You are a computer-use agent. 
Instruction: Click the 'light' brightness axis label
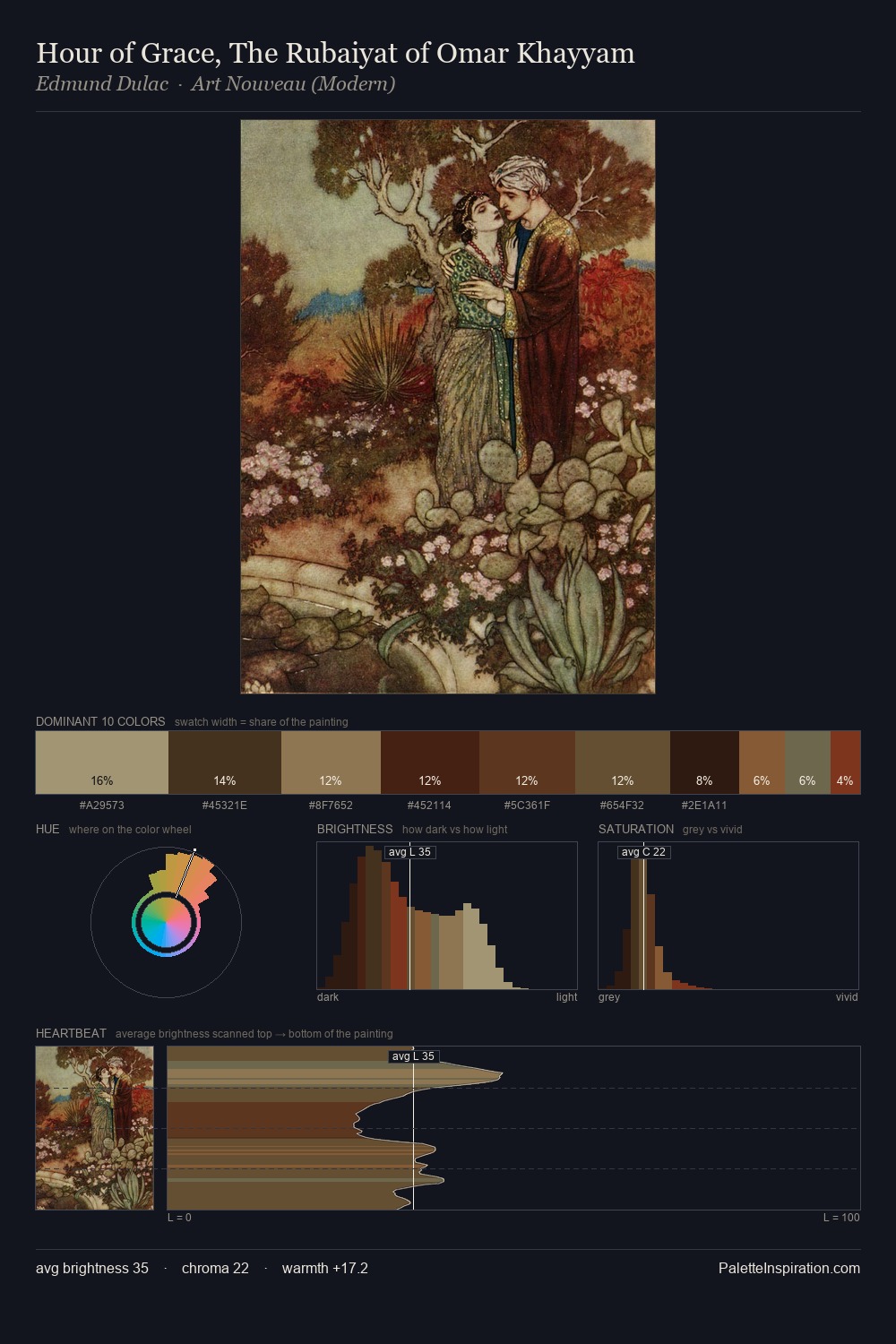point(567,997)
